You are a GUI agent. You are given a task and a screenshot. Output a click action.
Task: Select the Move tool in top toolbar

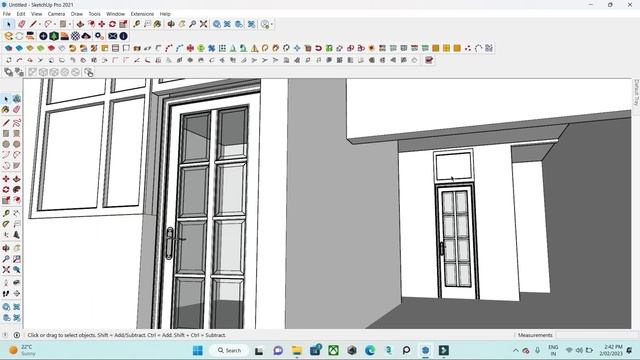pyautogui.click(x=102, y=24)
